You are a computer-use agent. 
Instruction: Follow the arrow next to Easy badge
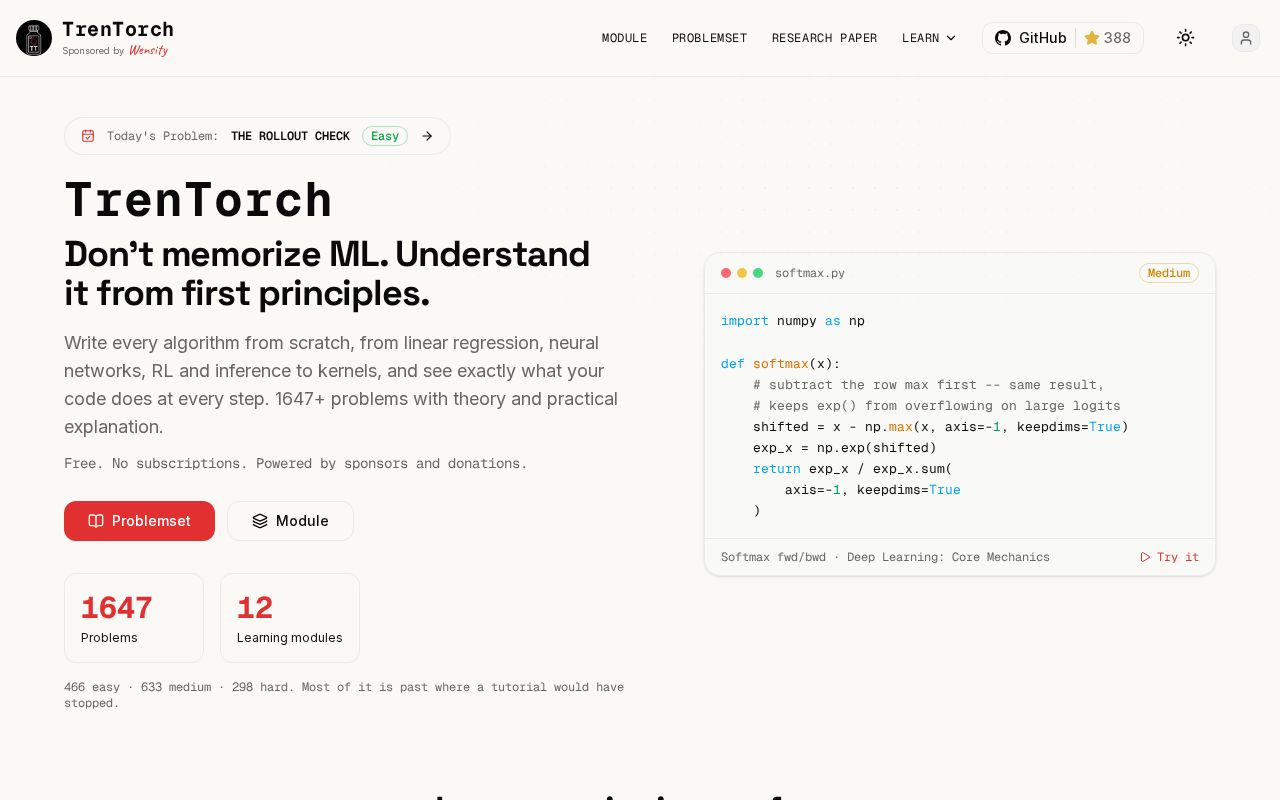tap(427, 136)
